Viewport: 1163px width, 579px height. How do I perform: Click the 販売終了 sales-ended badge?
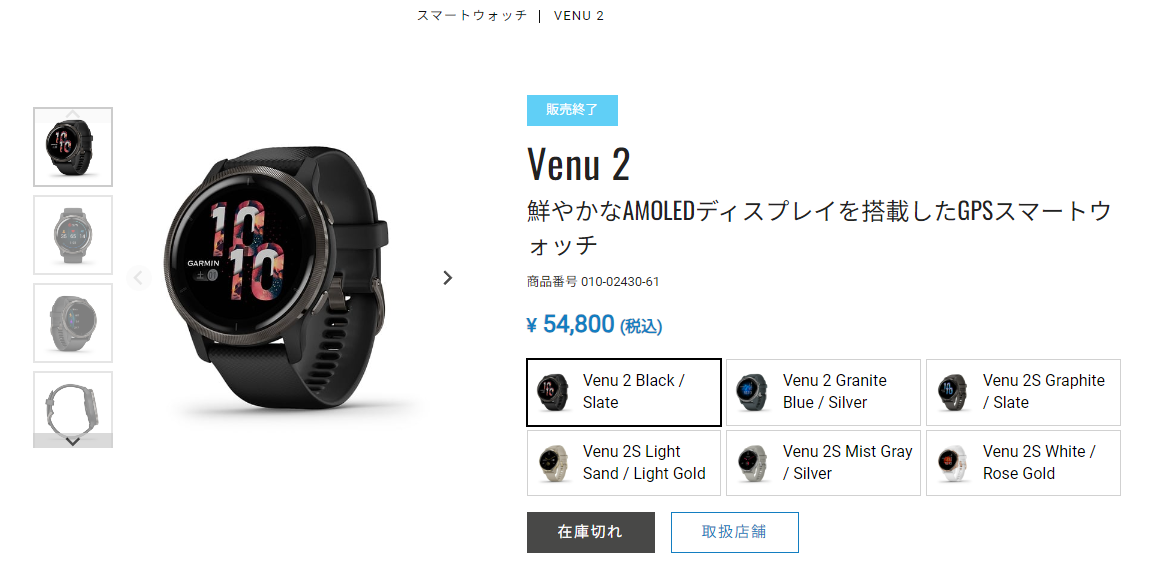572,110
